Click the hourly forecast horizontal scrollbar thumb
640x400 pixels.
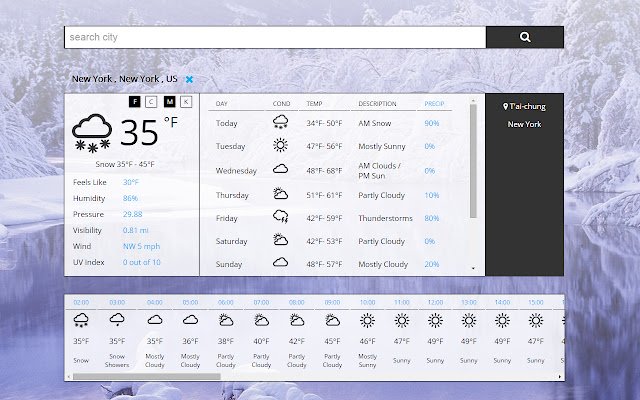coord(147,376)
